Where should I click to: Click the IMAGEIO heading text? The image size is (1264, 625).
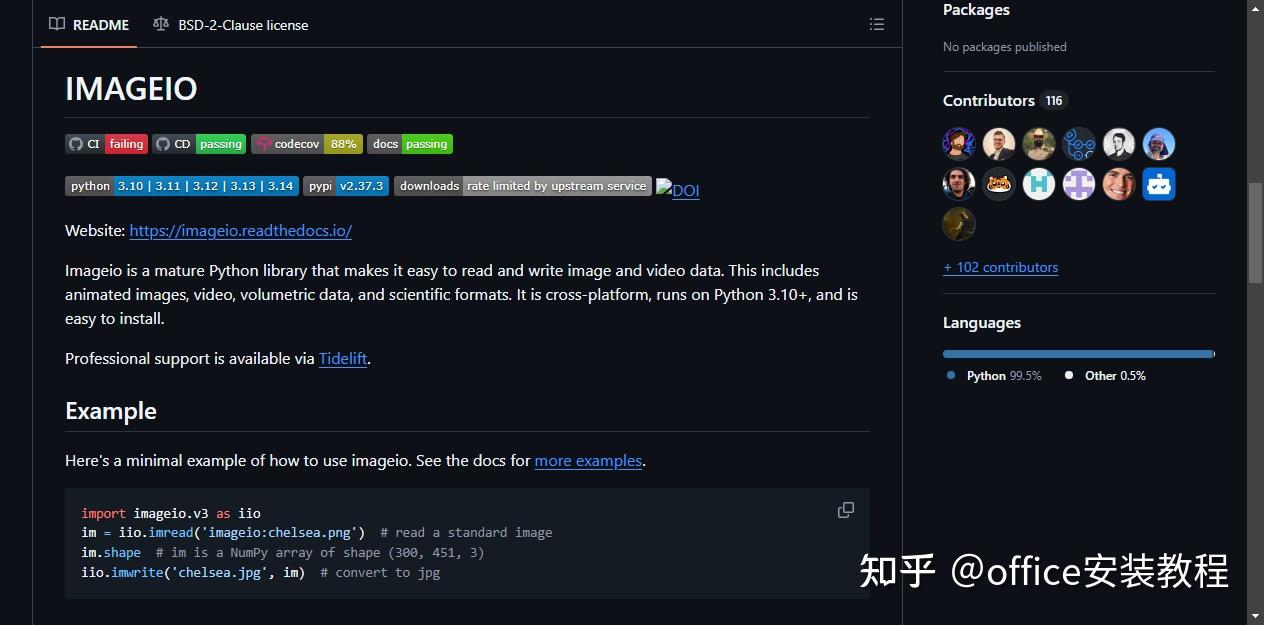(x=131, y=89)
